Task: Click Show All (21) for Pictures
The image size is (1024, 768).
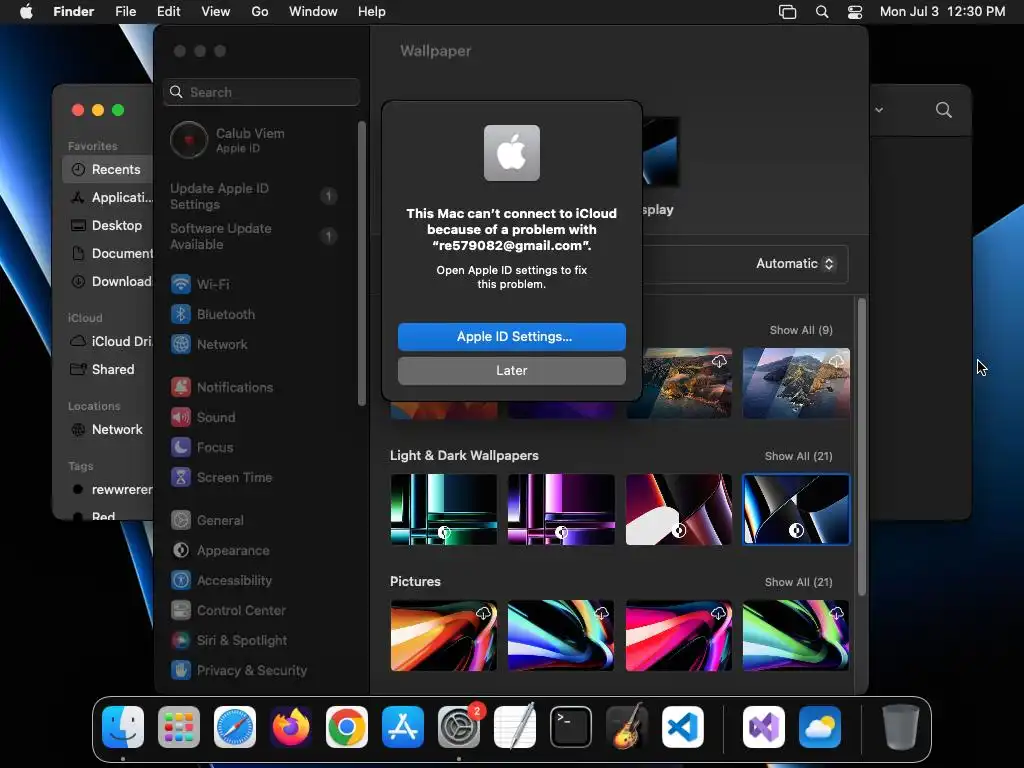Action: [798, 583]
